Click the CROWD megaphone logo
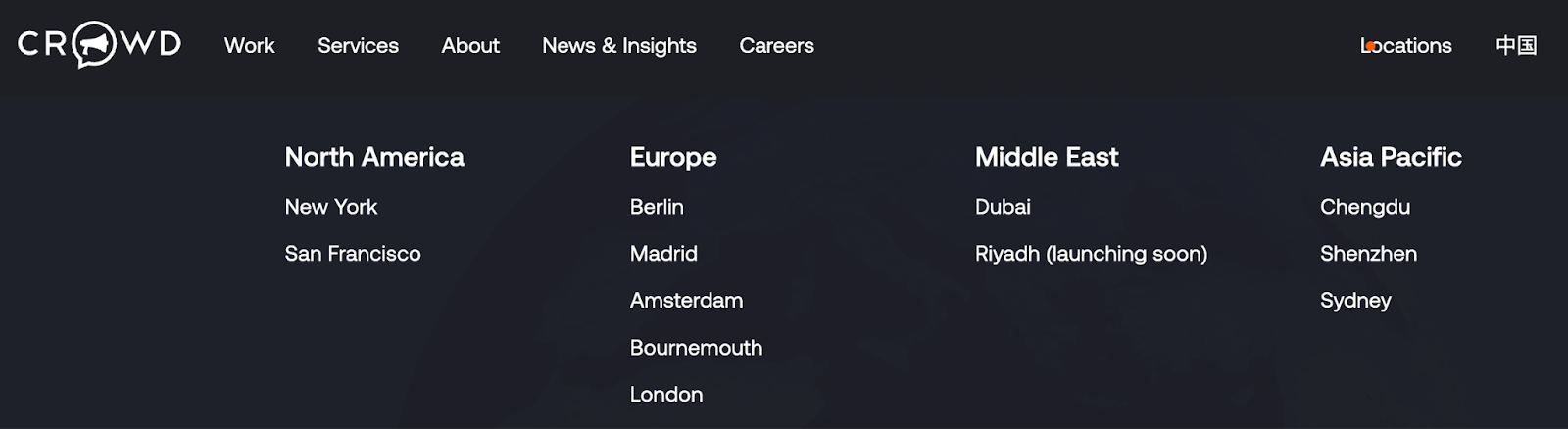Image resolution: width=1568 pixels, height=429 pixels. click(99, 44)
